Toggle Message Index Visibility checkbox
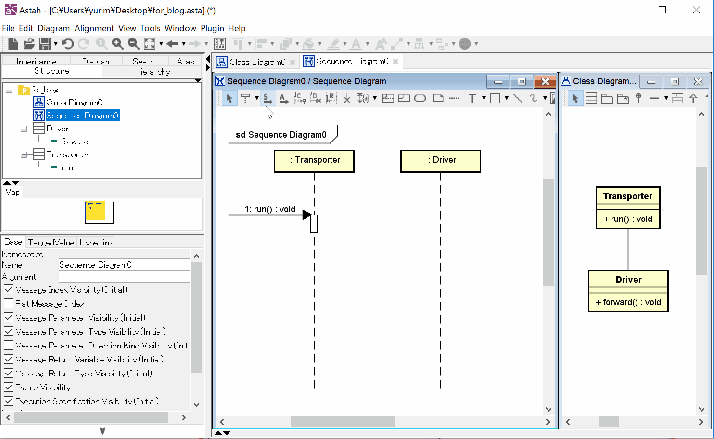 pyautogui.click(x=9, y=290)
